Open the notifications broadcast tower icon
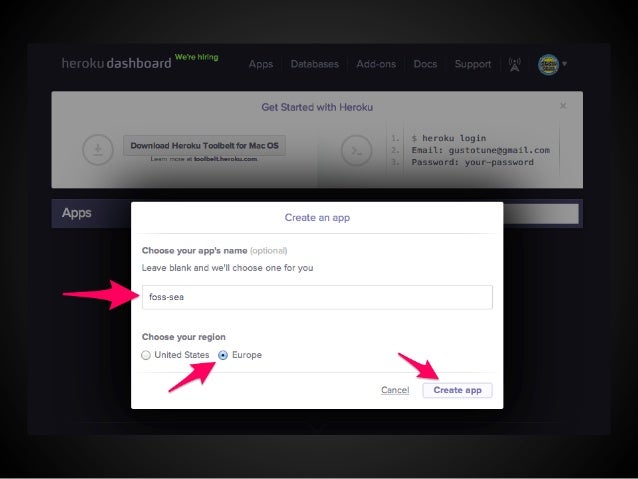 515,64
